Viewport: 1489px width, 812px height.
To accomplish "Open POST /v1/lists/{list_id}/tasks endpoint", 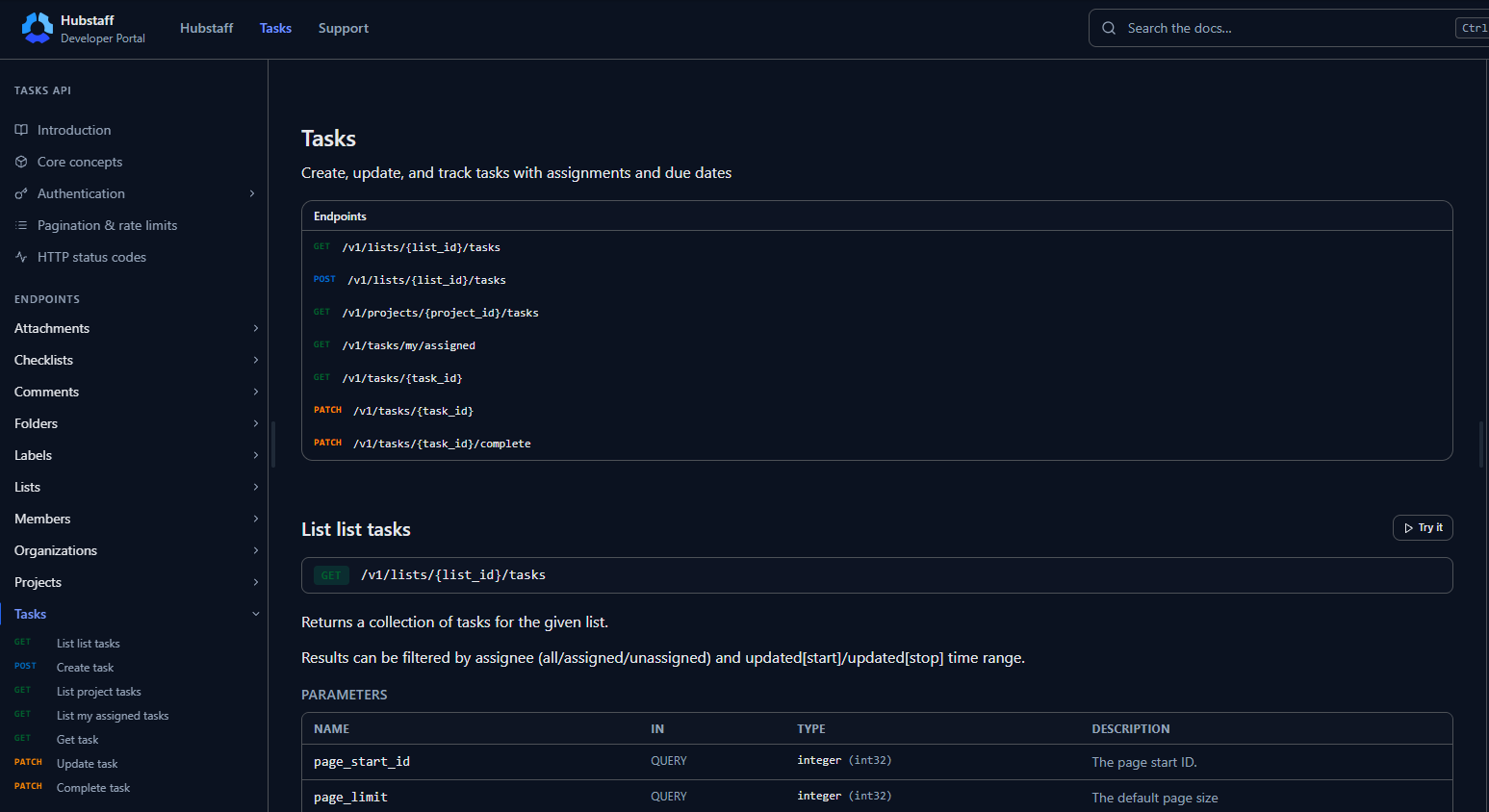I will pyautogui.click(x=426, y=280).
